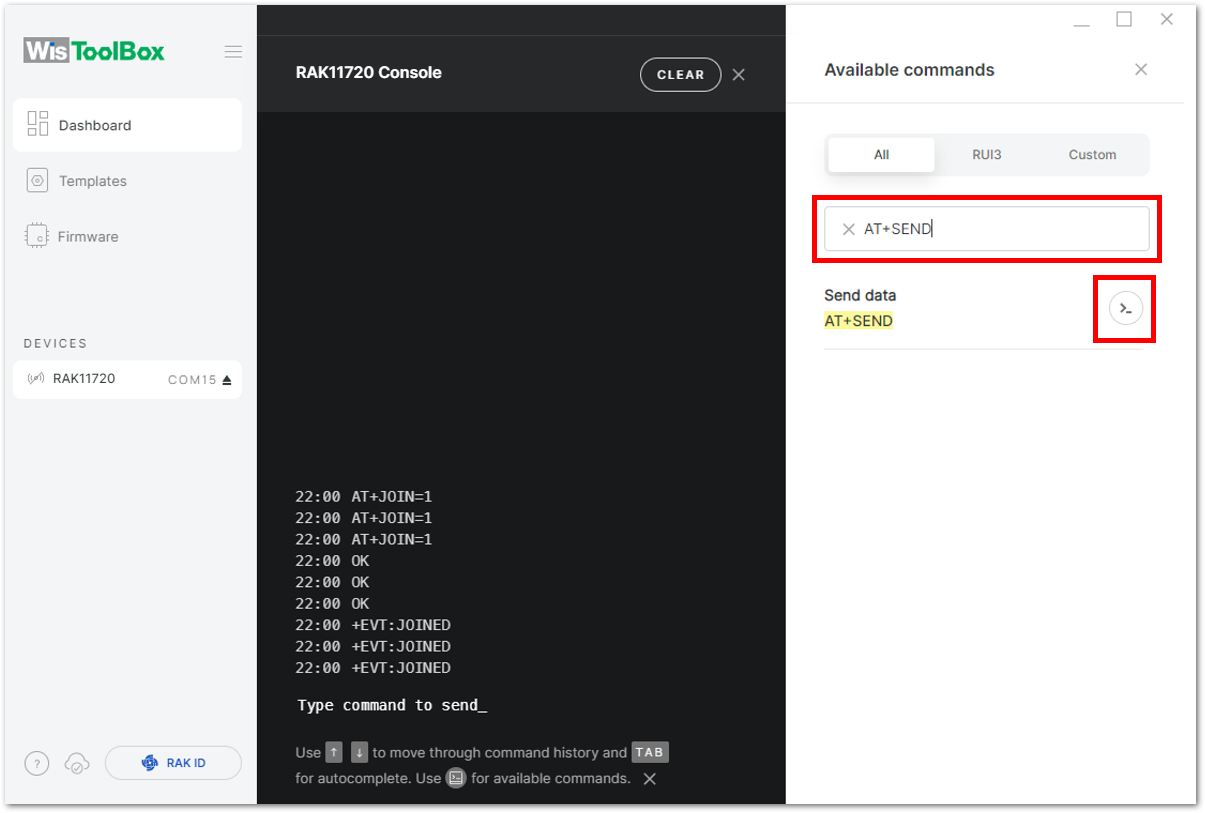This screenshot has width=1205, height=813.
Task: Click the RAK11720 Console title
Action: pos(369,73)
